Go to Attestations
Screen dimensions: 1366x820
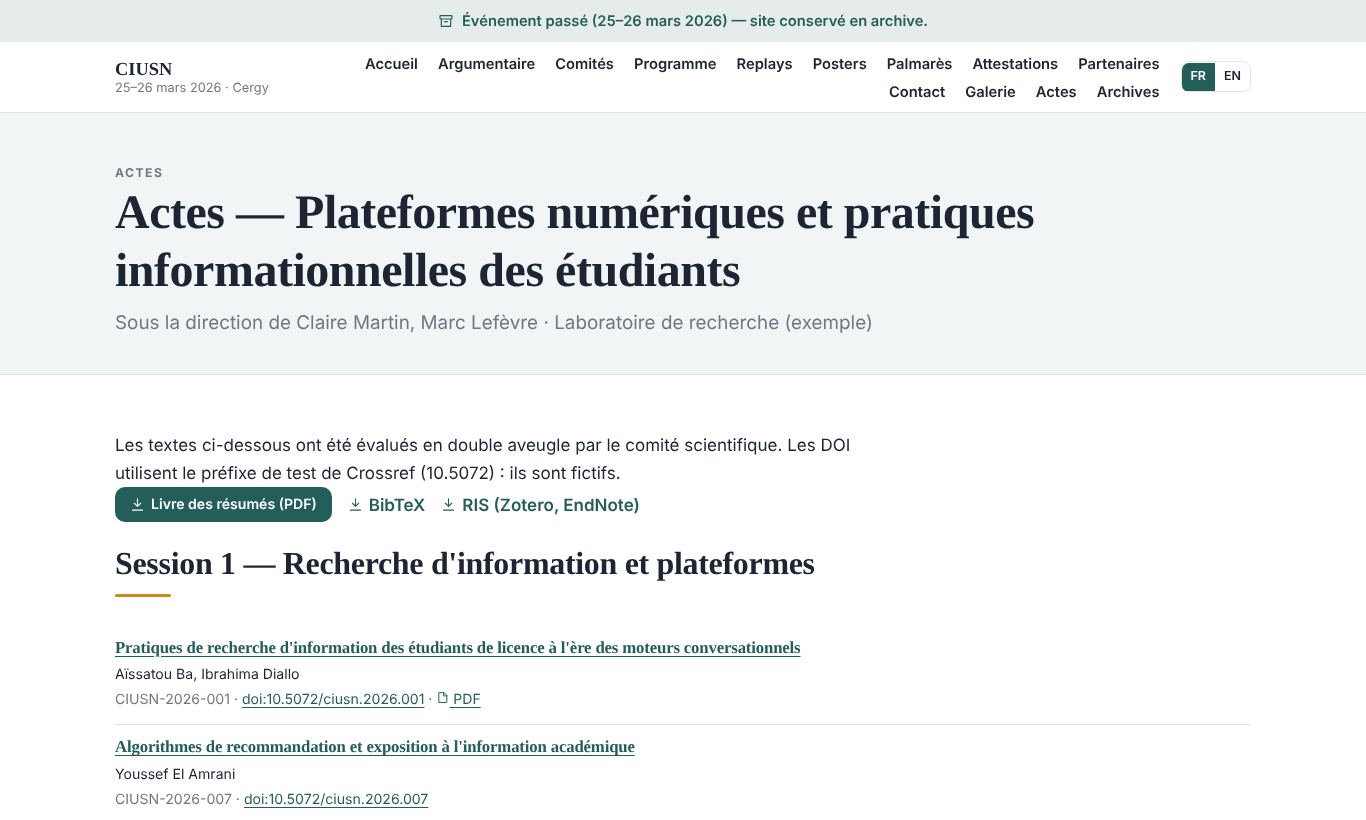pos(1015,64)
